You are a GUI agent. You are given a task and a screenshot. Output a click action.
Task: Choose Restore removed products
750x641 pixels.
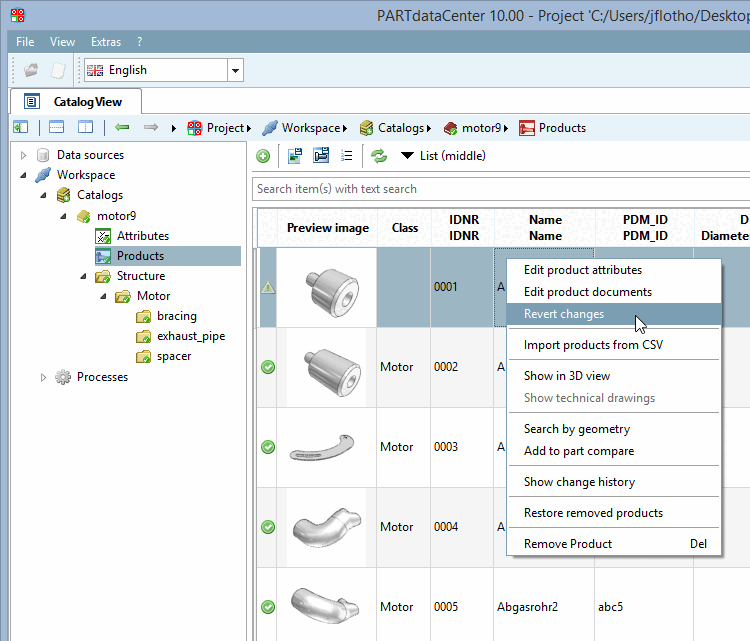(614, 513)
